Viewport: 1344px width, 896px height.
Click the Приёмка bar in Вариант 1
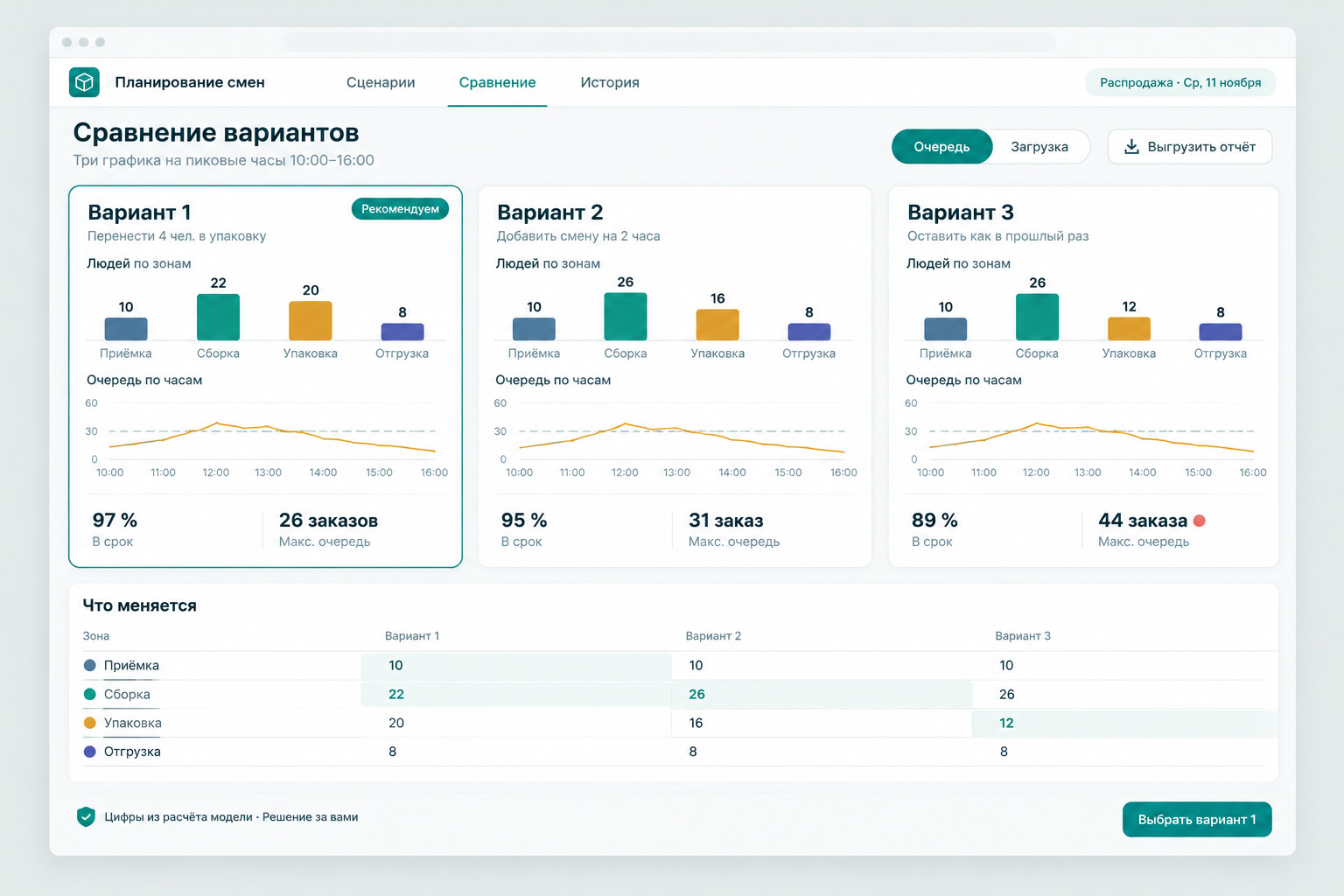tap(126, 329)
